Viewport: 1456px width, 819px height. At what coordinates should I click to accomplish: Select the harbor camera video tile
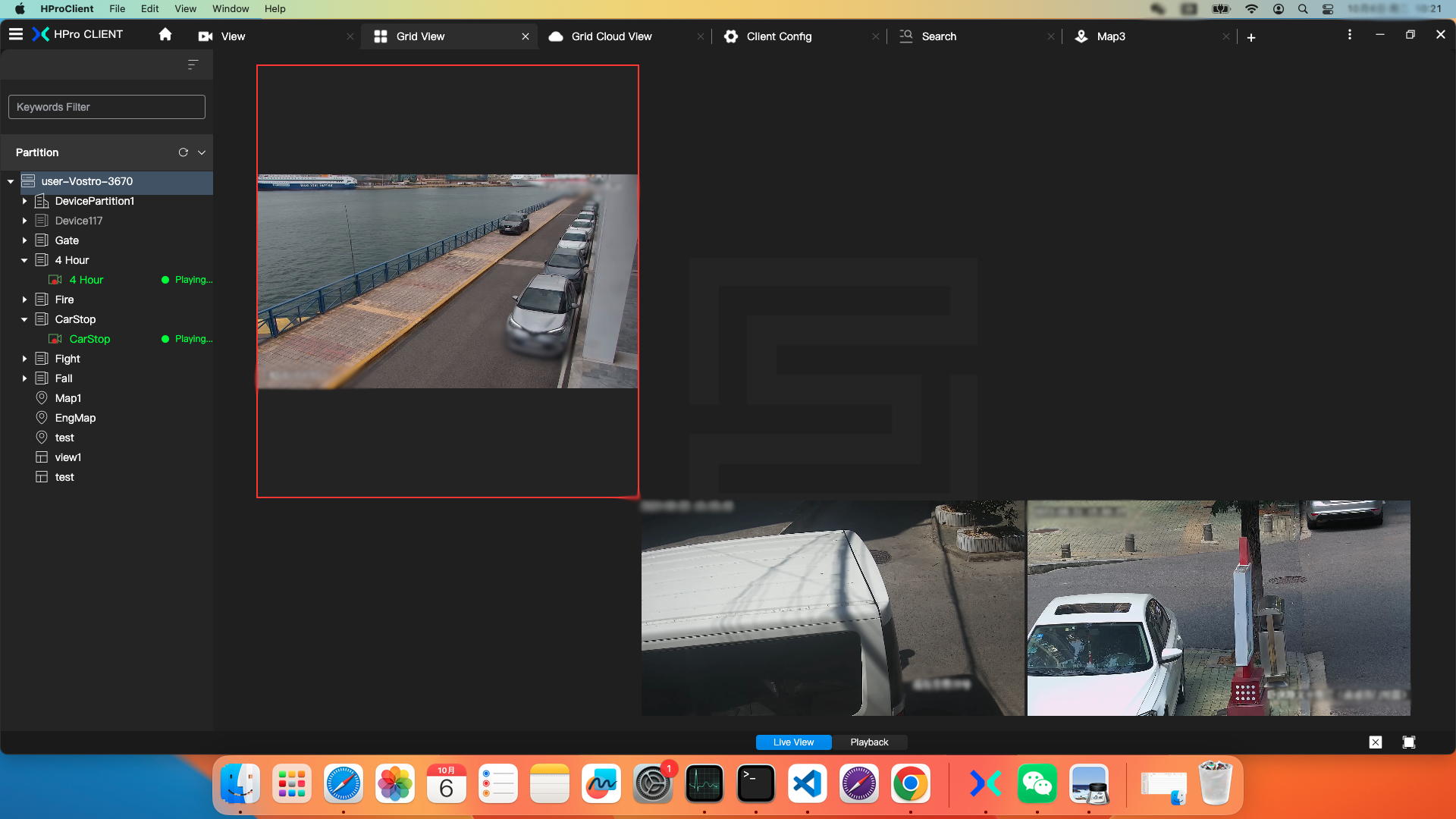click(x=447, y=281)
